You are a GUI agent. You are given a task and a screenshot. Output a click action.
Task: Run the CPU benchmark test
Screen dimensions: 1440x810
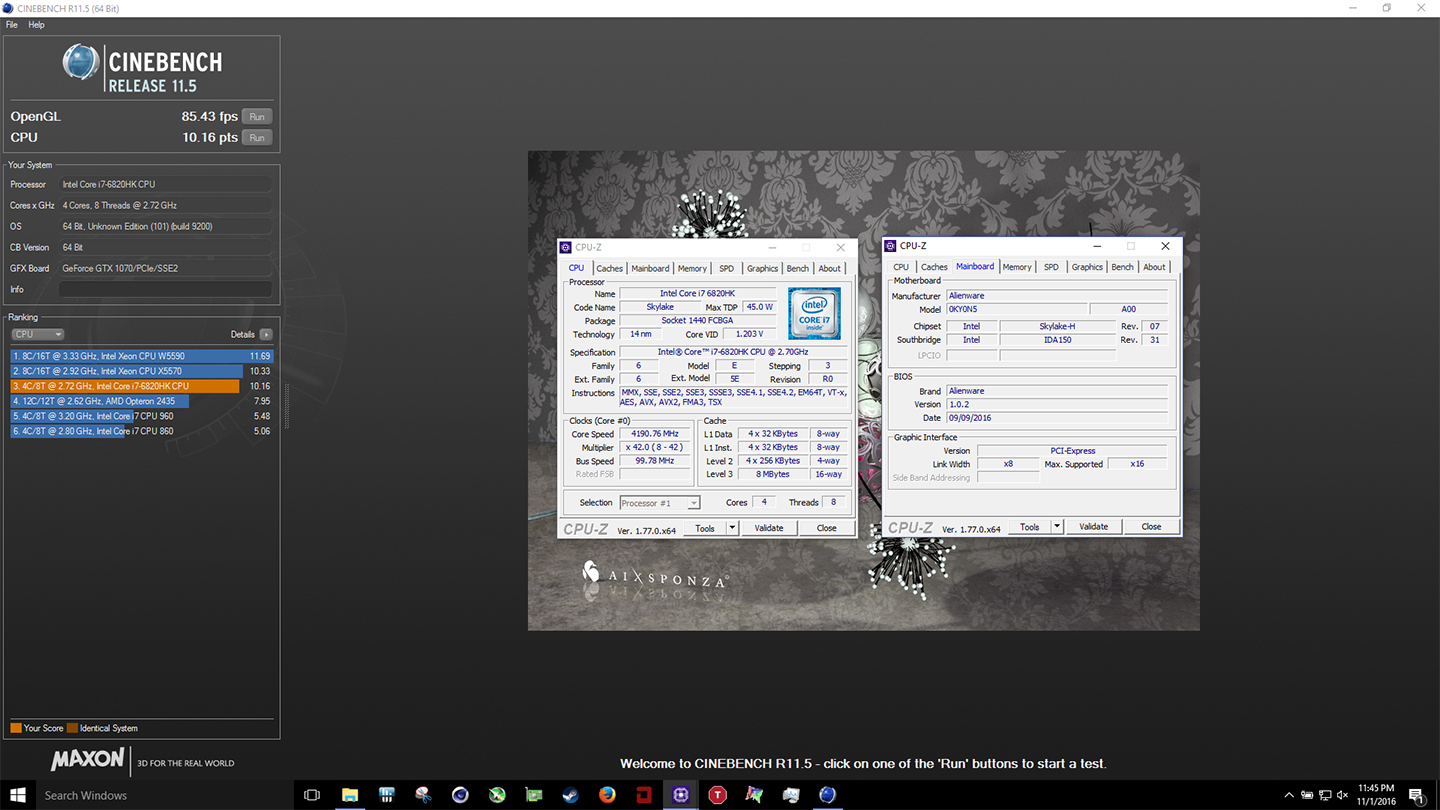coord(257,138)
